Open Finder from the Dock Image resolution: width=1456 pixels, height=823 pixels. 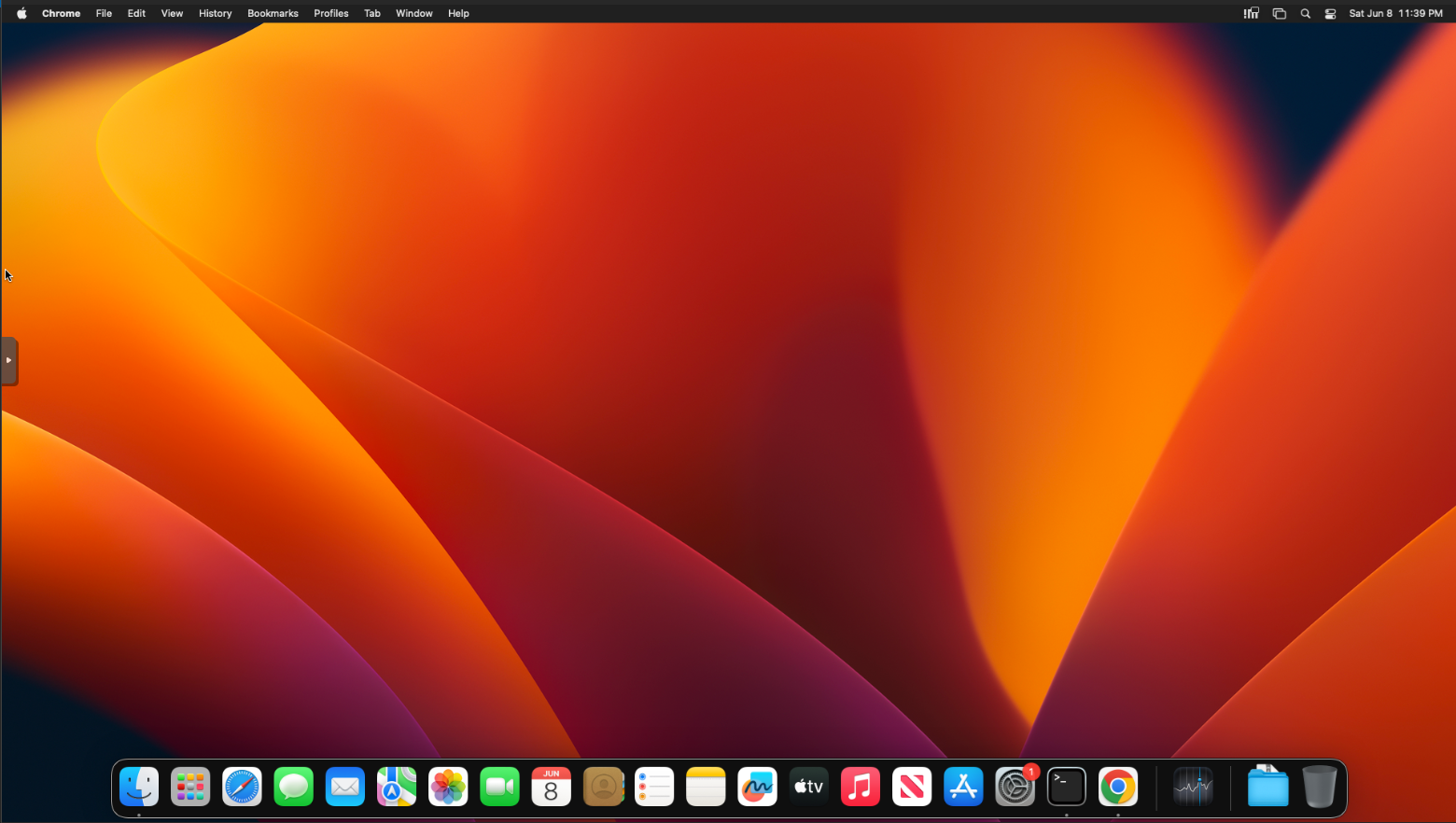[x=139, y=787]
